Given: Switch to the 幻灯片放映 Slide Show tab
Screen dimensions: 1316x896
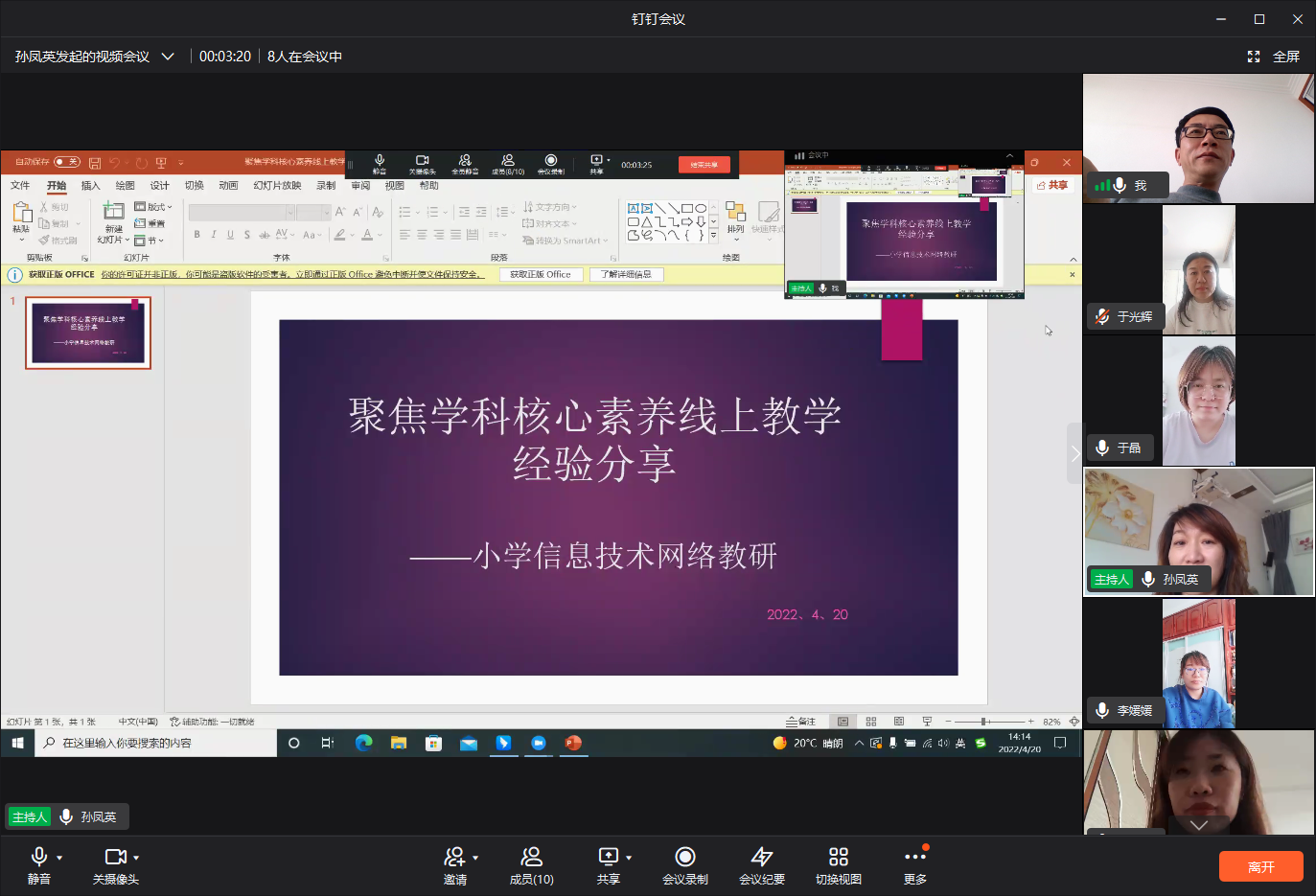Looking at the screenshot, I should [x=277, y=186].
